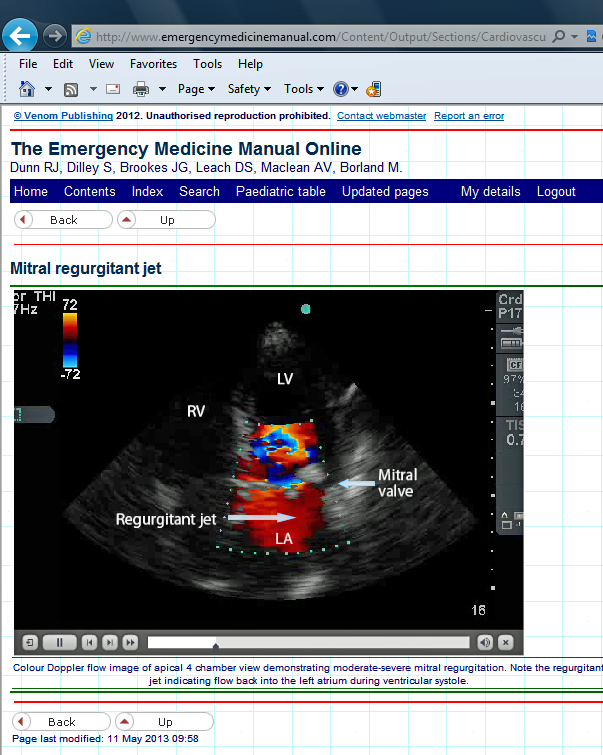603x755 pixels.
Task: Close the video player controls
Action: [506, 642]
